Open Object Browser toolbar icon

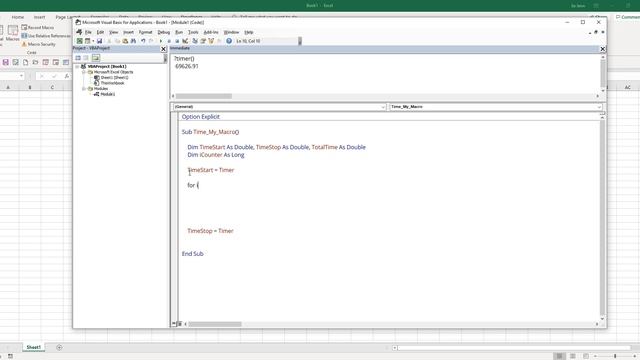coord(211,41)
